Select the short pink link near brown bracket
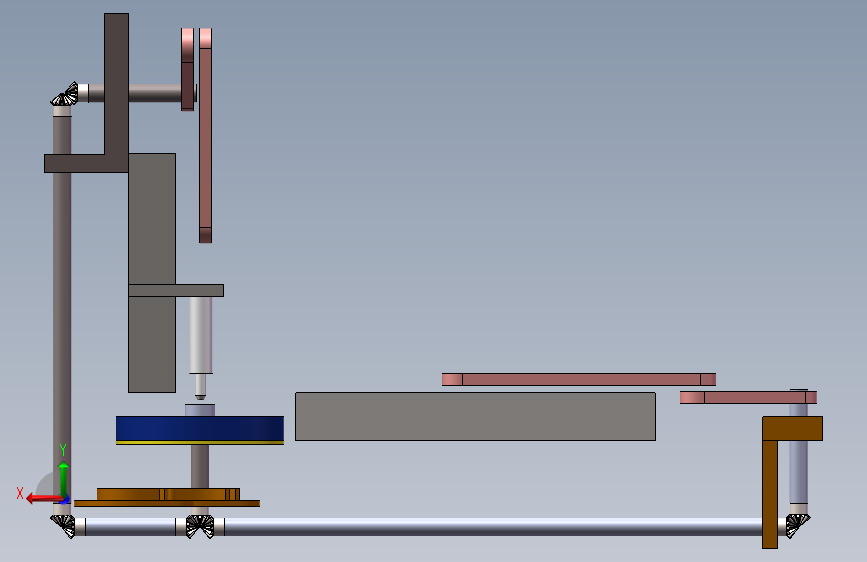Image resolution: width=867 pixels, height=562 pixels. [748, 397]
